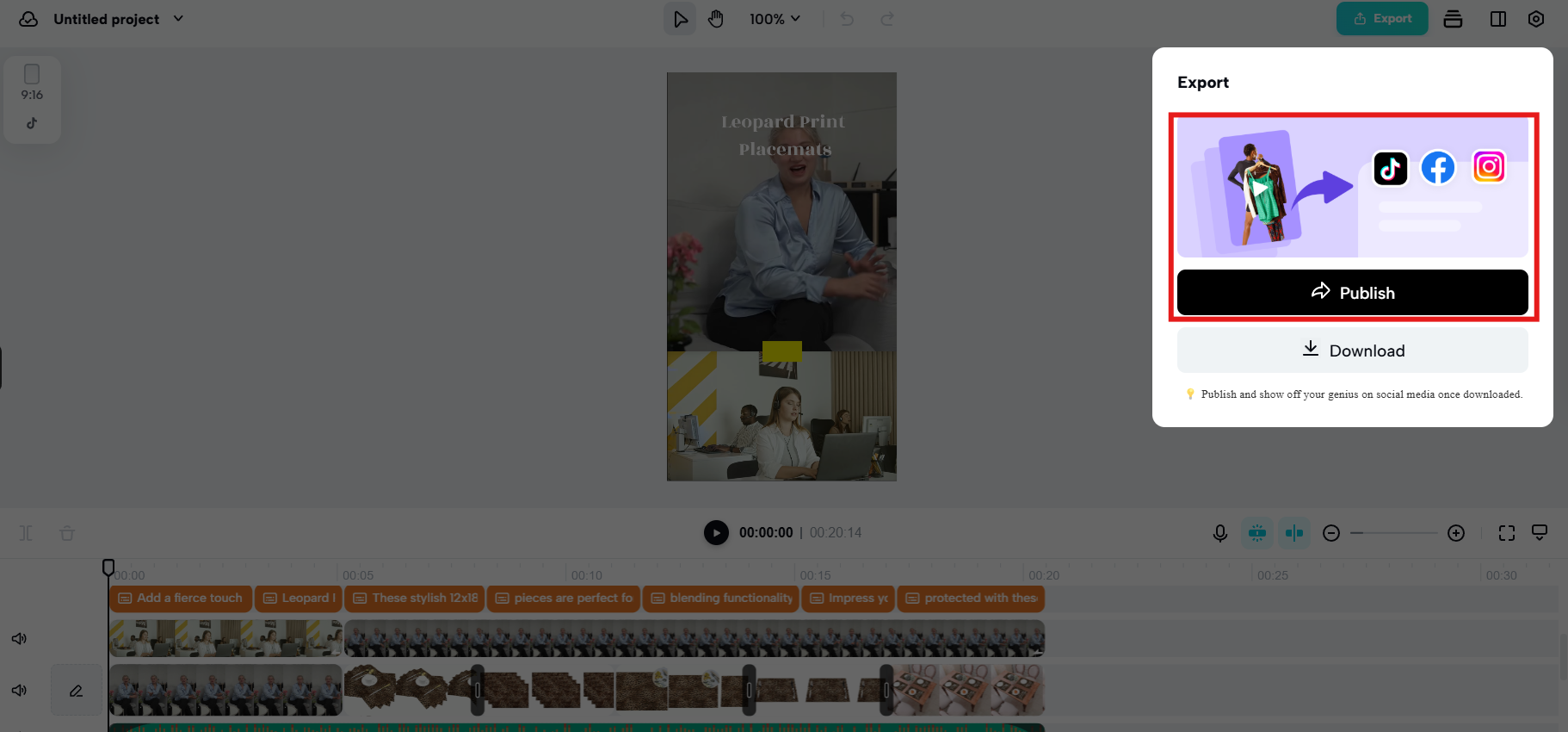Select the 'Leopard' caption clip
Image resolution: width=1568 pixels, height=732 pixels.
[x=299, y=598]
